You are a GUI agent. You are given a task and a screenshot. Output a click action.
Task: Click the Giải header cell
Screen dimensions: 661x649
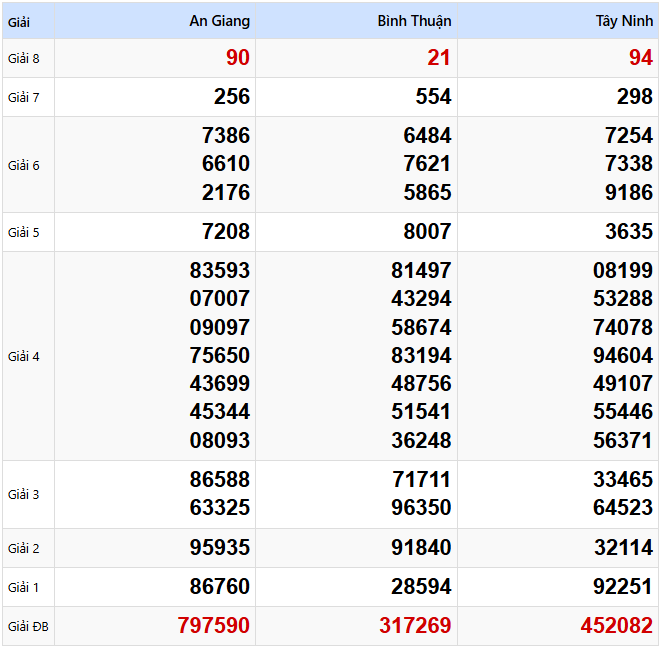[19, 21]
